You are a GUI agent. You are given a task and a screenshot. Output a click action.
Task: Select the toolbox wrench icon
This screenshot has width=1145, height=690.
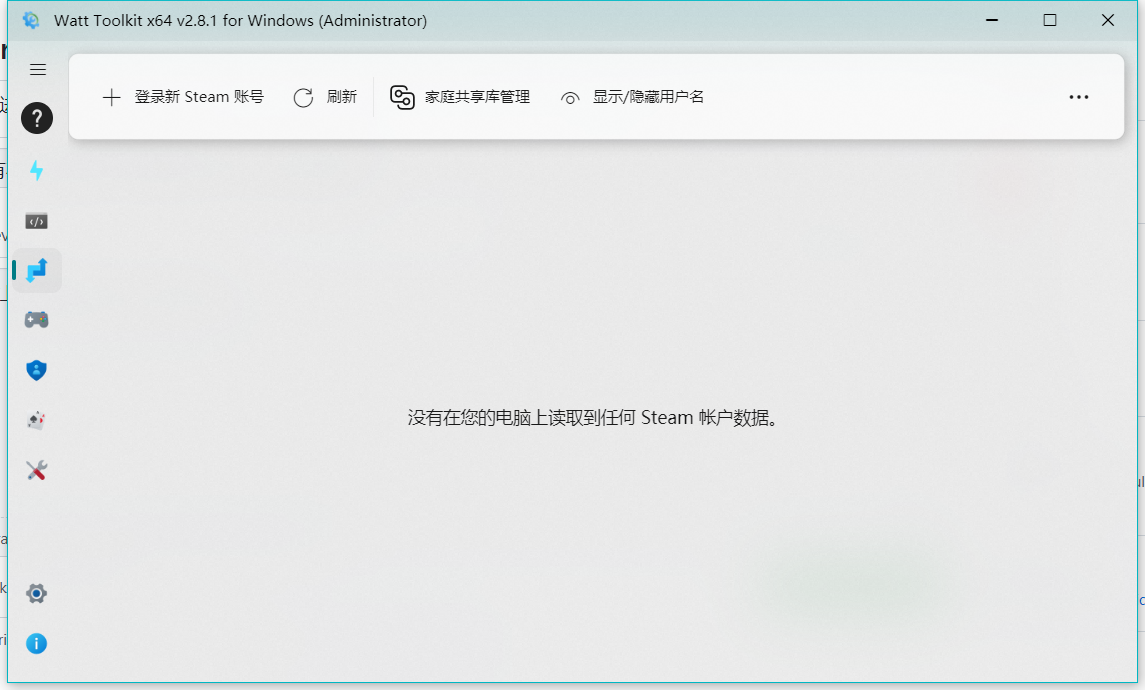point(37,470)
